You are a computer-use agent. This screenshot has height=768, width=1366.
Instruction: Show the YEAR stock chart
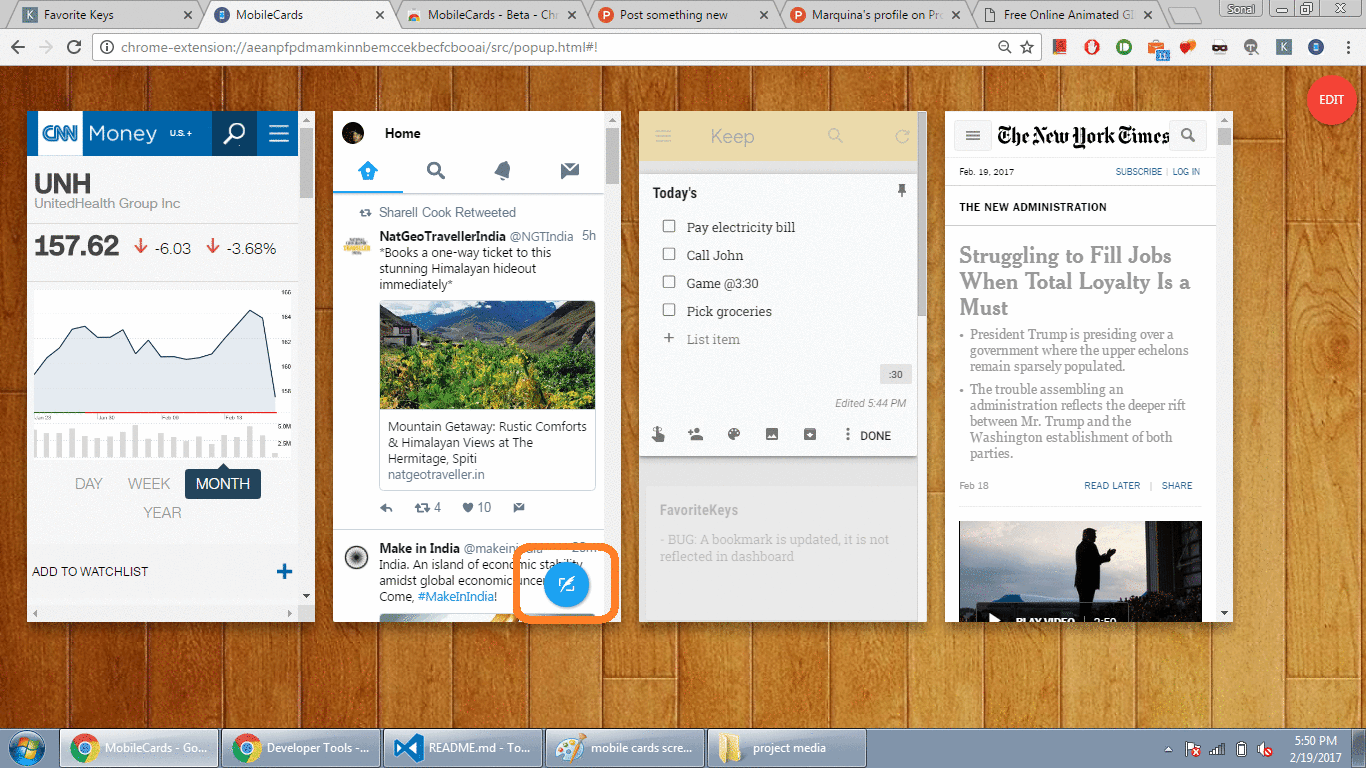coord(162,513)
